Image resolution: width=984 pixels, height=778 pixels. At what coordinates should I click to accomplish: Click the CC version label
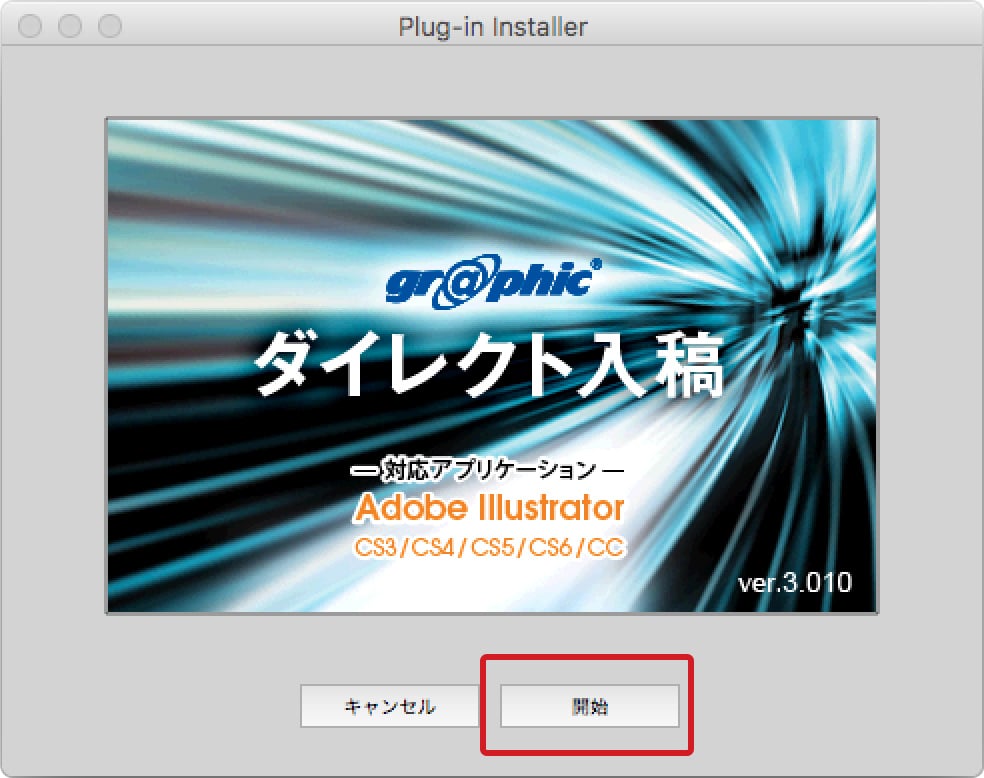605,548
